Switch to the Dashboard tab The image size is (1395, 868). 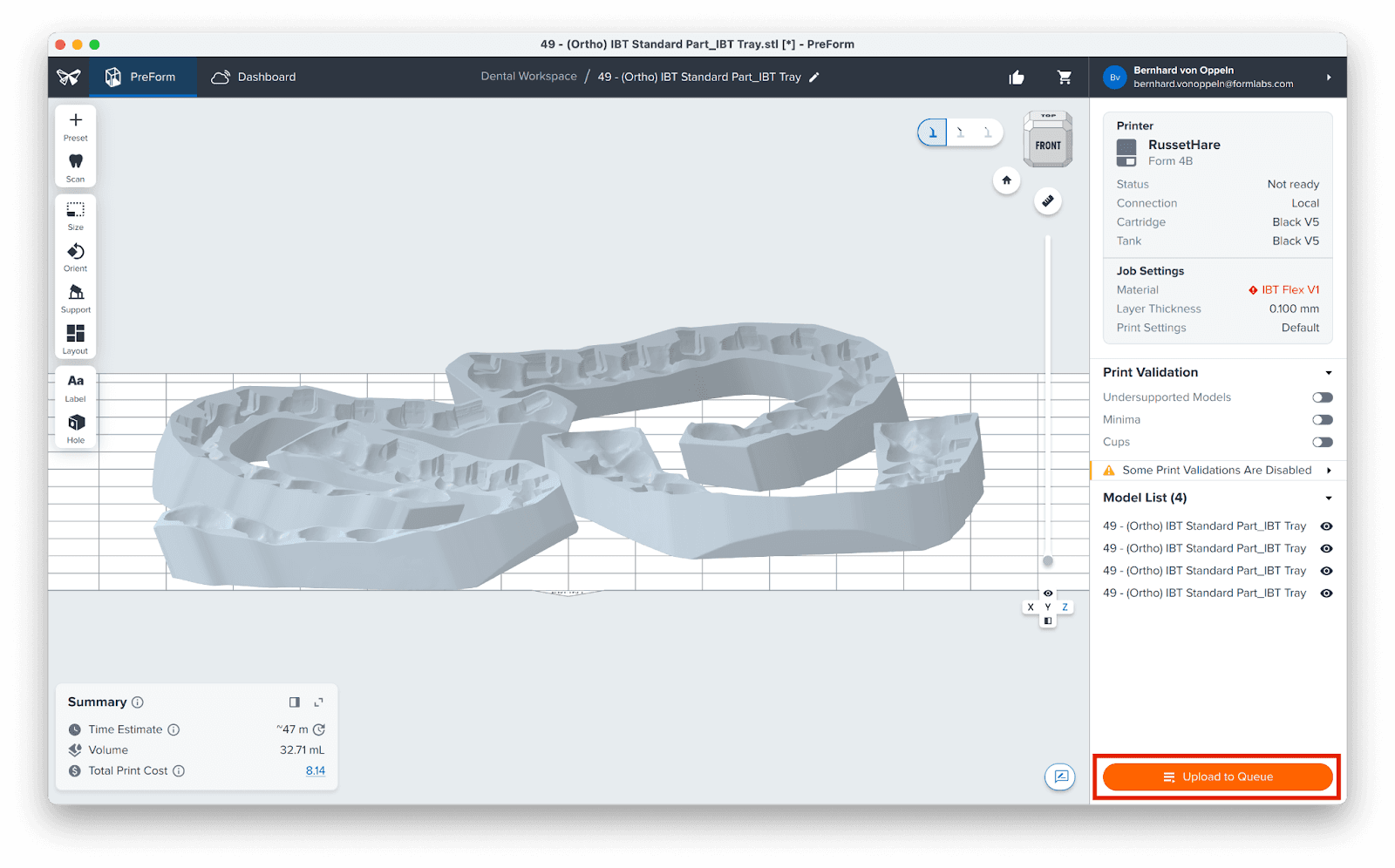coord(253,77)
